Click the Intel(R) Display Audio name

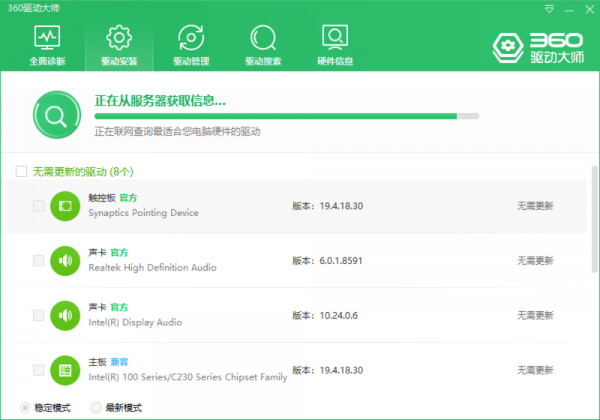(x=135, y=322)
